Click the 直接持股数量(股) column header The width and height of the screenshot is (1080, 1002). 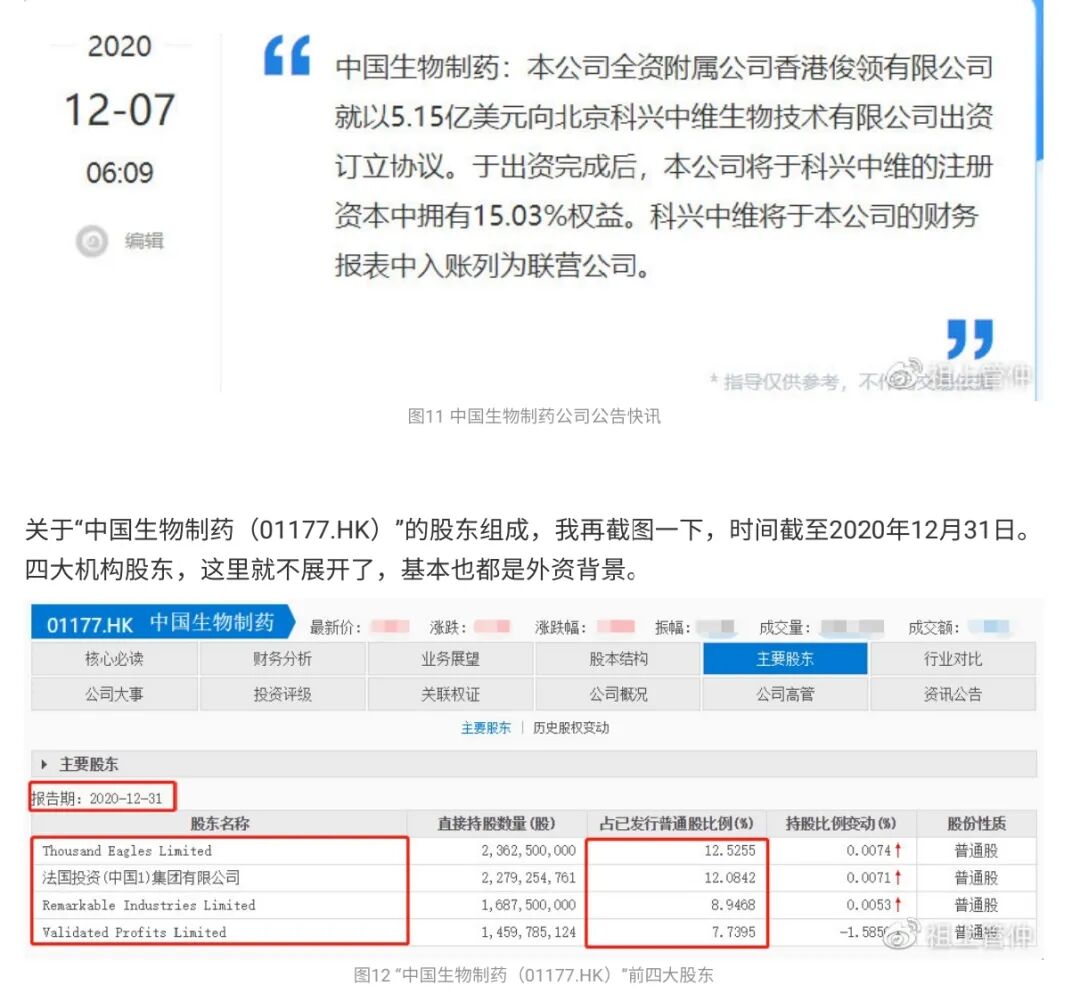tap(497, 823)
